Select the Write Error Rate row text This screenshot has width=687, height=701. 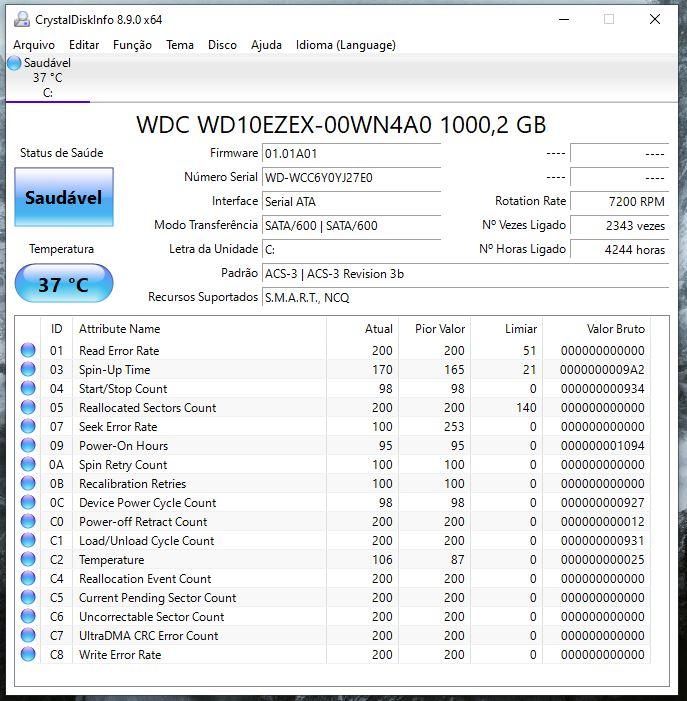click(120, 655)
